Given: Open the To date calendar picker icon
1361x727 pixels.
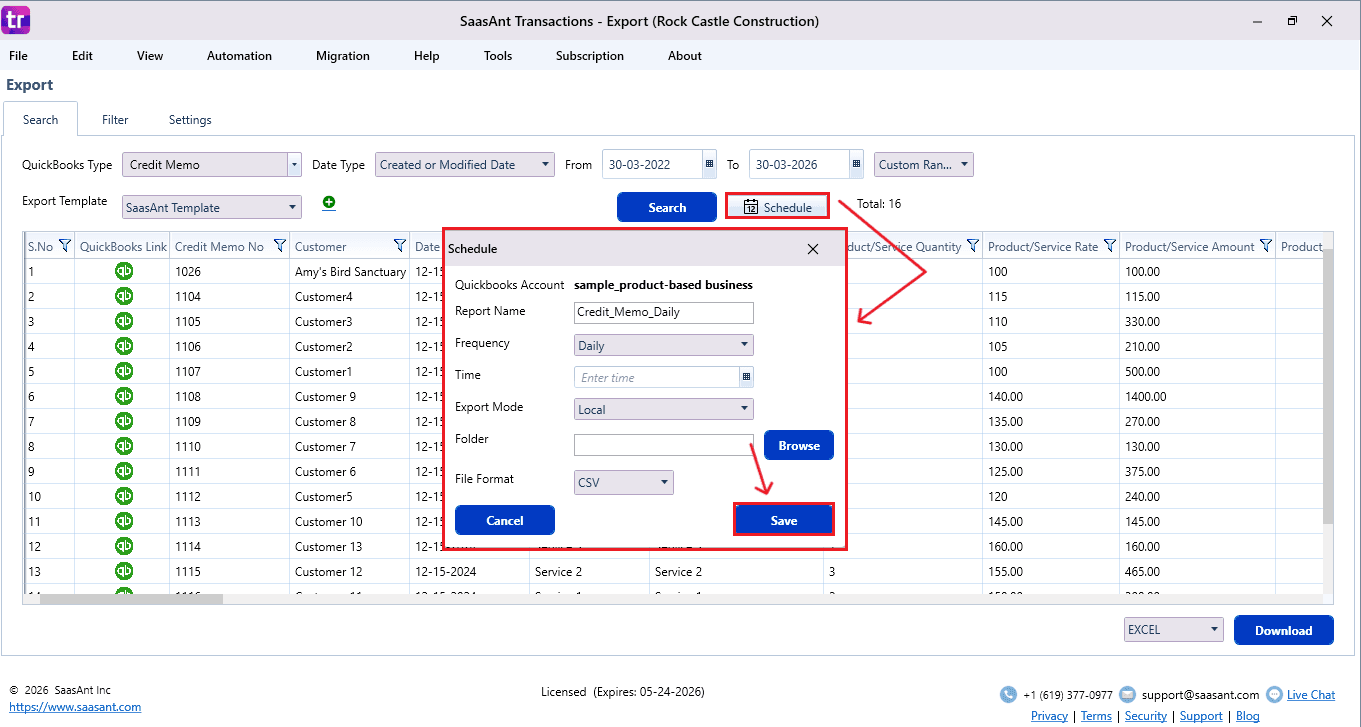Looking at the screenshot, I should pos(856,164).
